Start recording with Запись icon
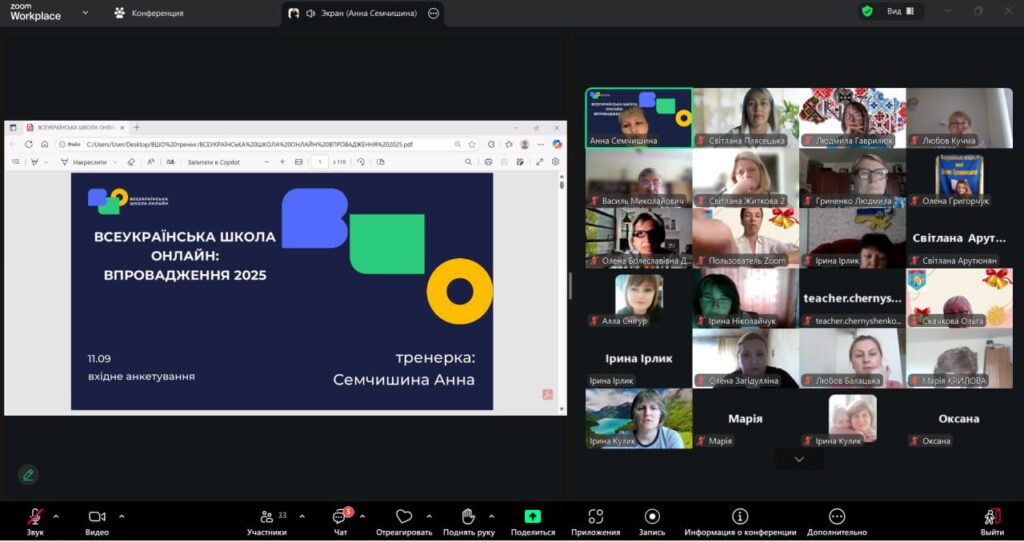 point(652,517)
